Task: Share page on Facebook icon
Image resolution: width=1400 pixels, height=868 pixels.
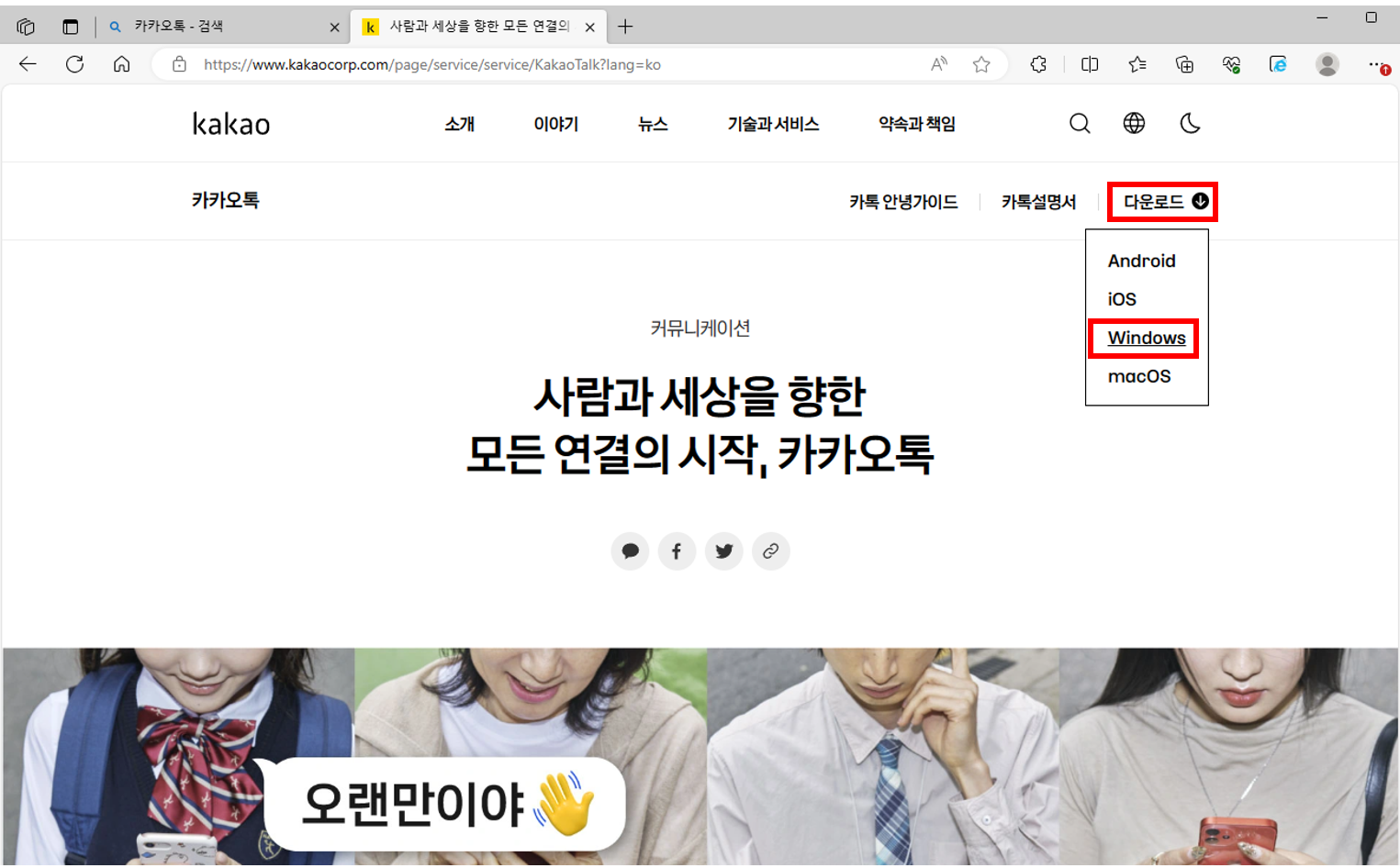Action: pos(677,551)
